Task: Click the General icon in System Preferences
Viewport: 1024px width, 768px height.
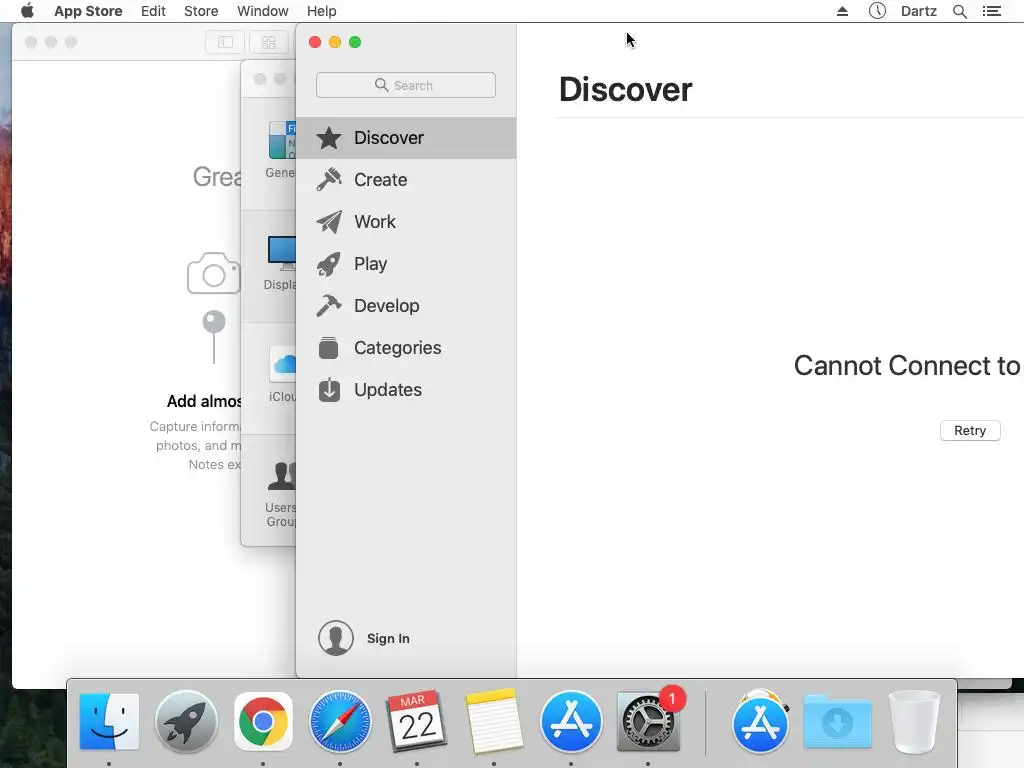Action: [282, 140]
